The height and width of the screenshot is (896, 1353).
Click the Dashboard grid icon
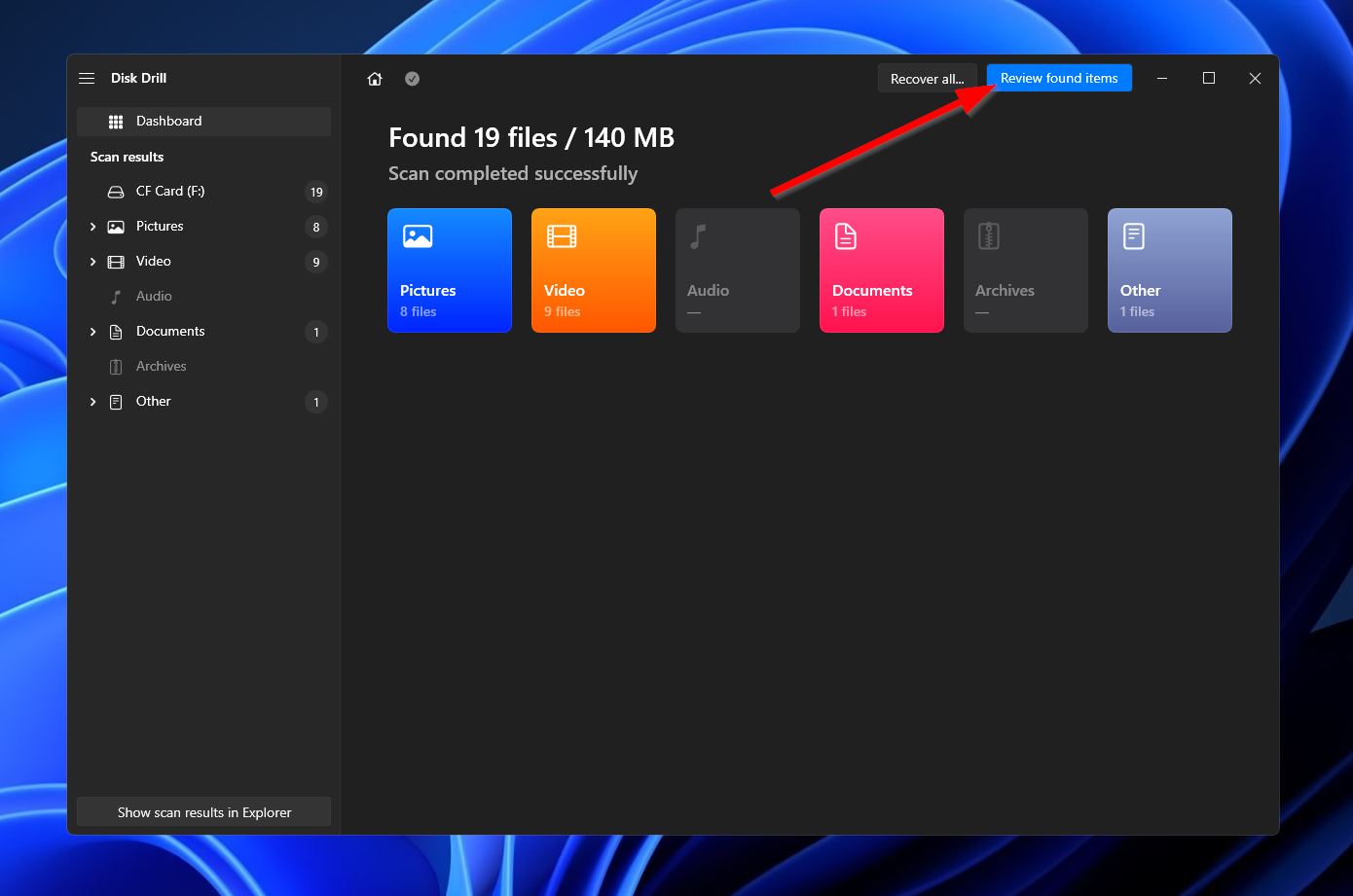[116, 122]
